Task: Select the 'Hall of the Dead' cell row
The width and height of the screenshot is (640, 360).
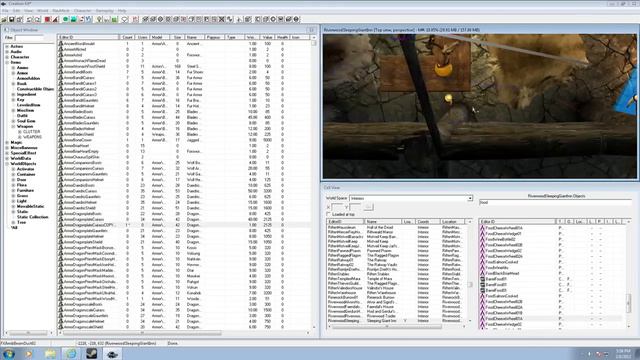Action: [x=396, y=227]
